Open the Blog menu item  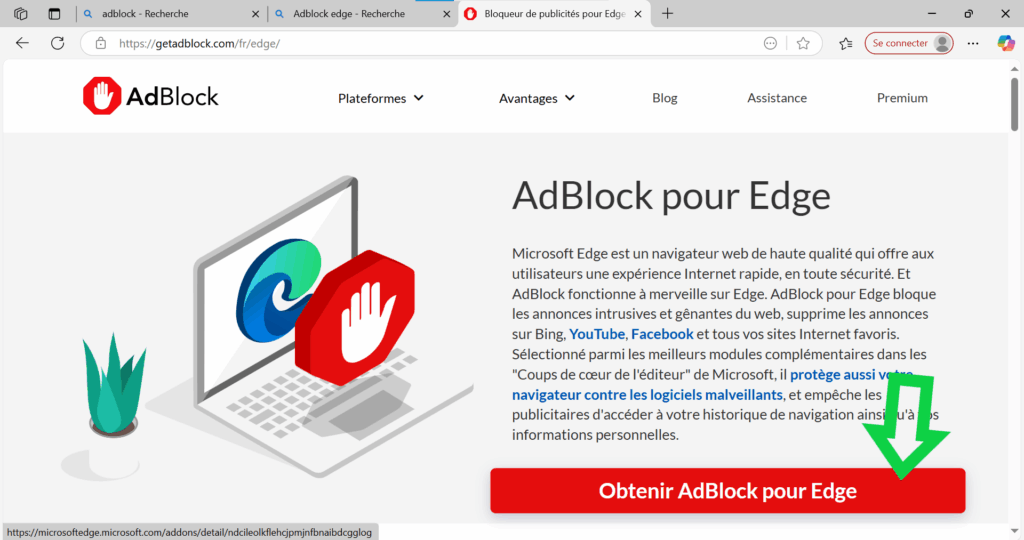pyautogui.click(x=664, y=98)
